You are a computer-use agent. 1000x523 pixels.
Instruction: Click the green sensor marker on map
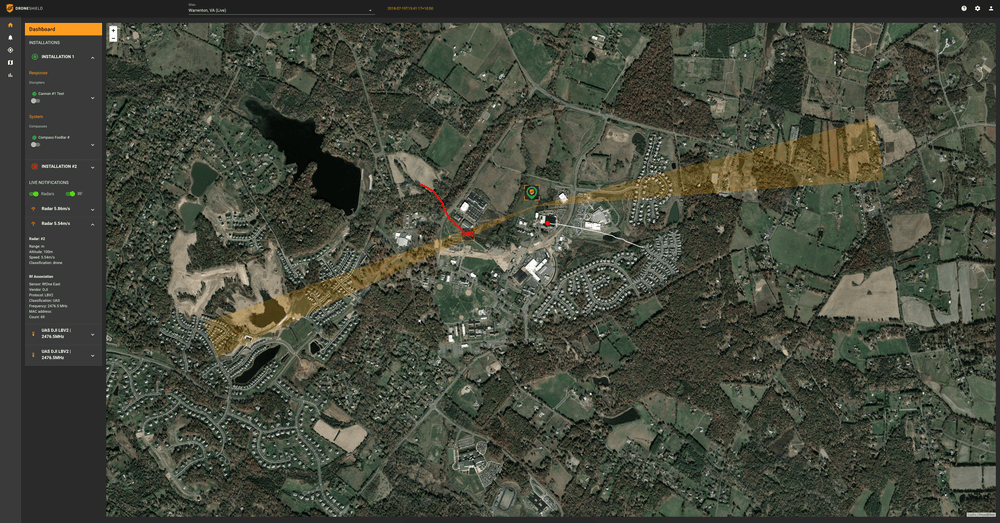(x=531, y=191)
